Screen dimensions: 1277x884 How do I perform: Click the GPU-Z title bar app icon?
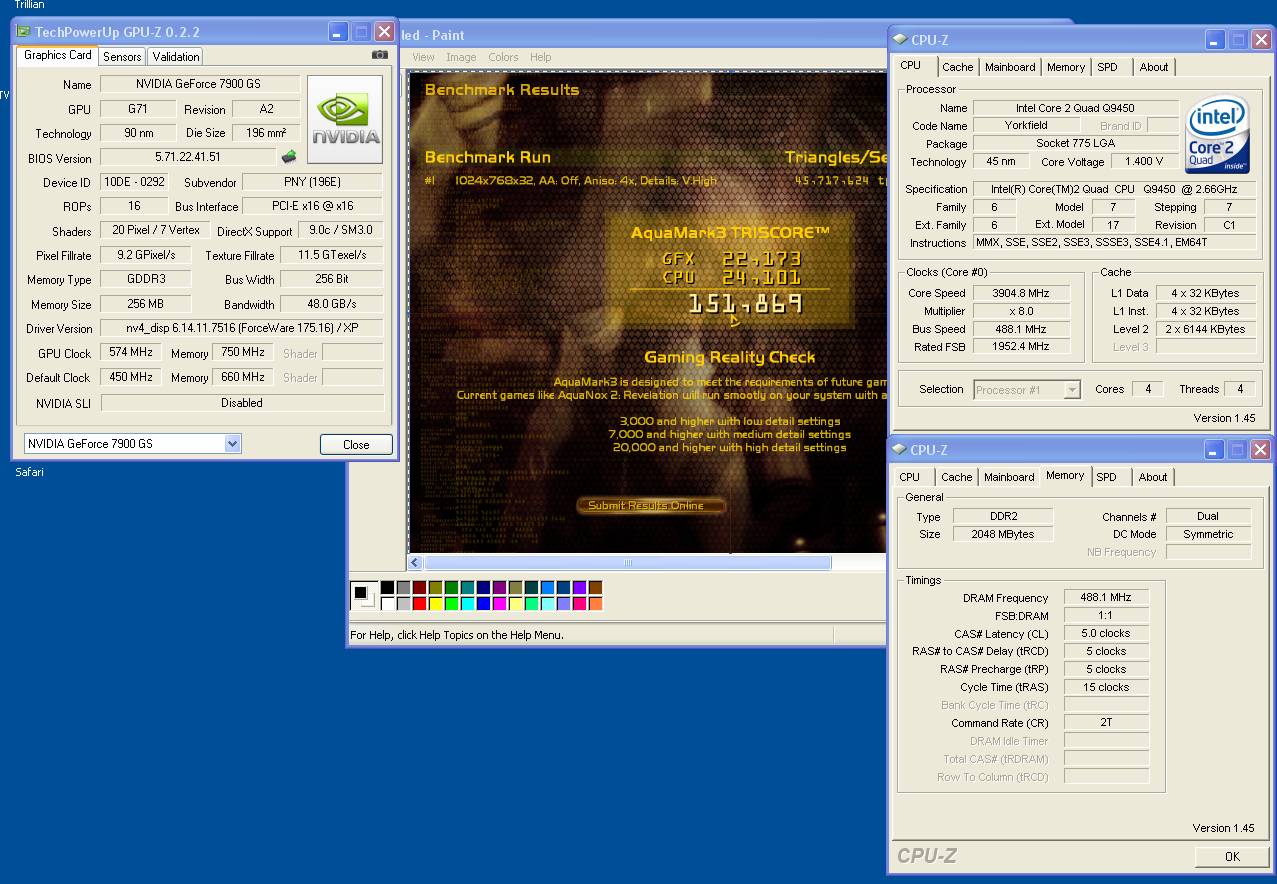coord(23,32)
